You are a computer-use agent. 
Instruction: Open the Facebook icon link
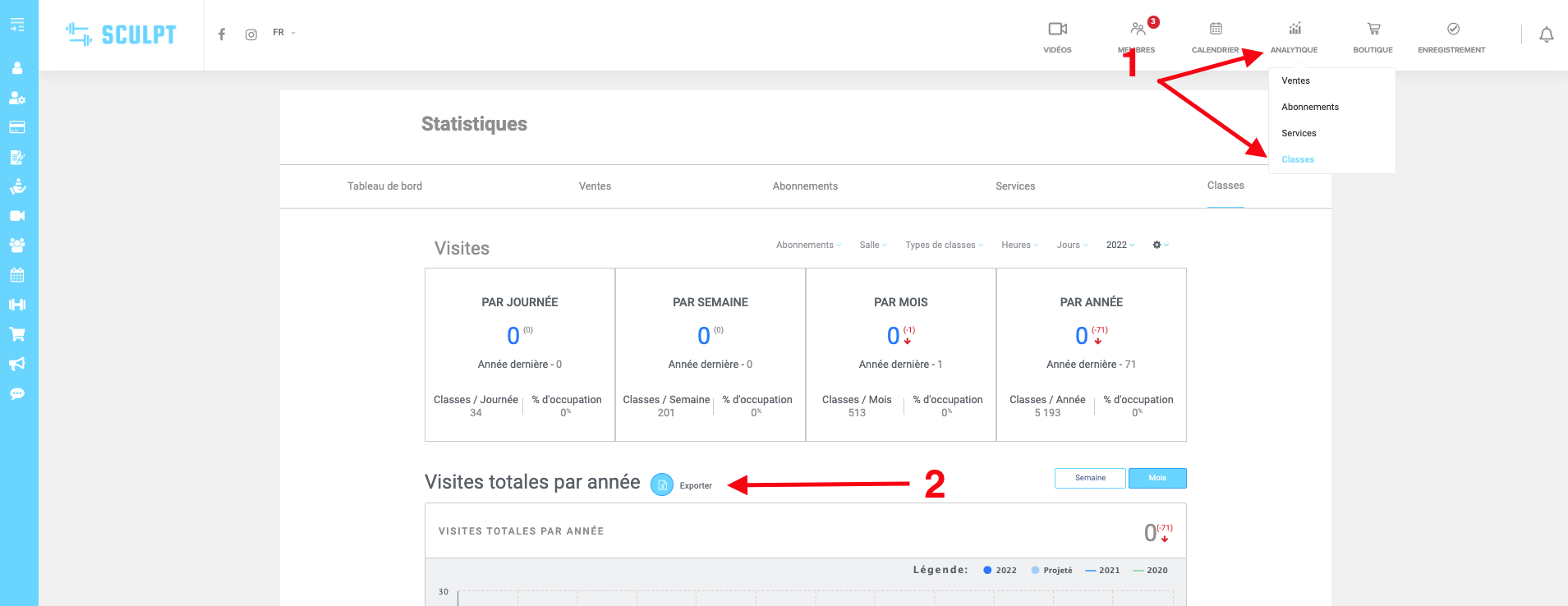[x=222, y=34]
